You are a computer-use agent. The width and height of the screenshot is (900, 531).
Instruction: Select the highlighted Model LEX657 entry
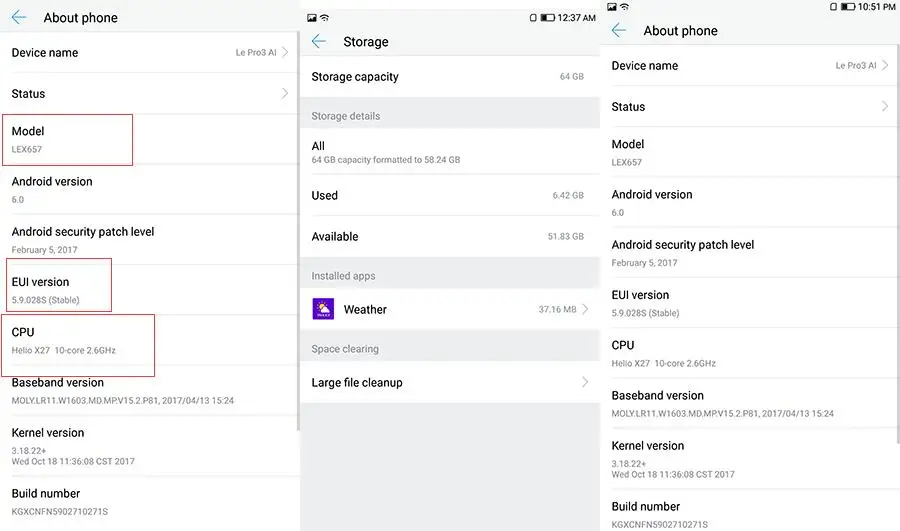[68, 140]
